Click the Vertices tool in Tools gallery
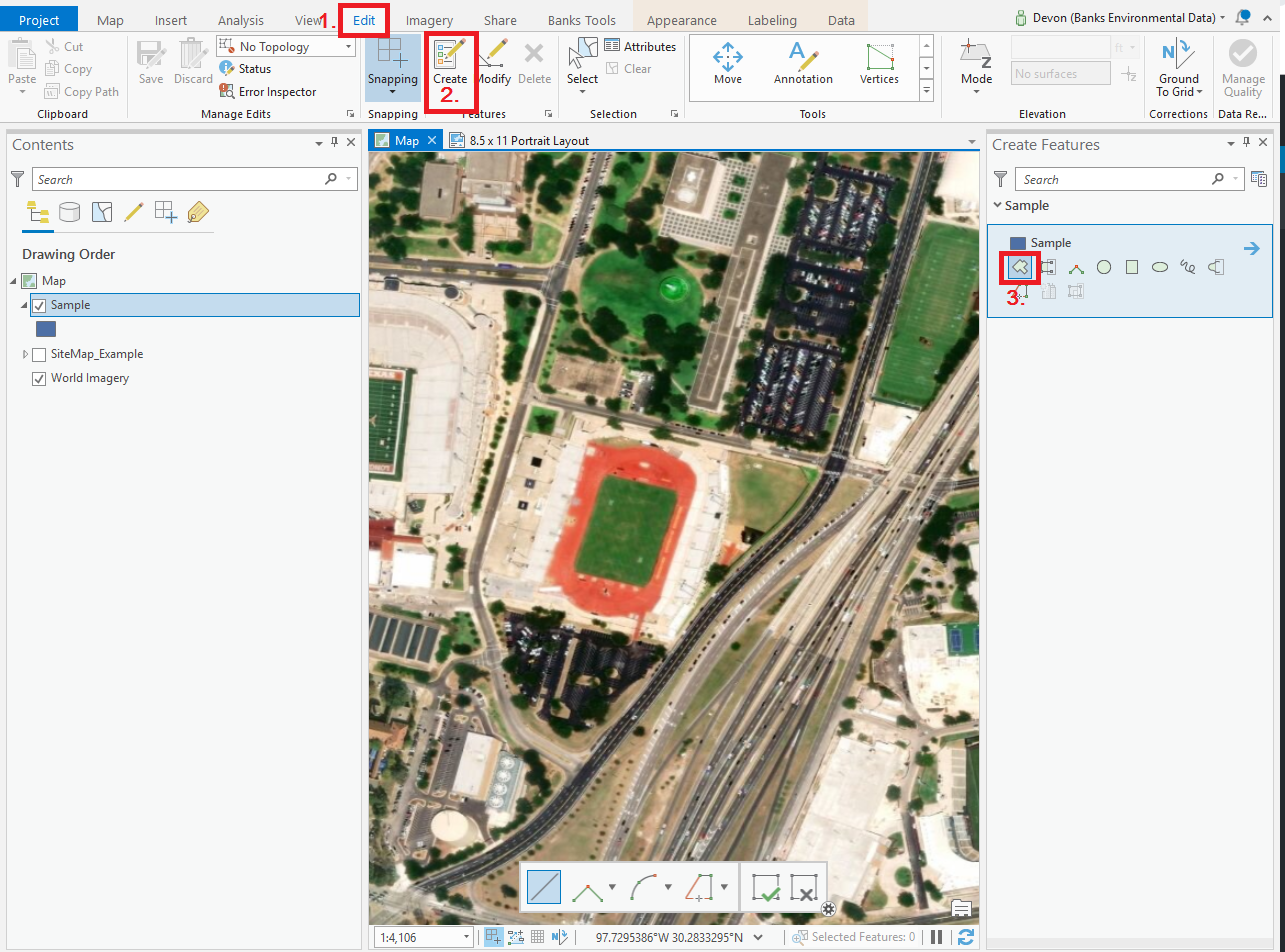The height and width of the screenshot is (952, 1285). tap(879, 62)
